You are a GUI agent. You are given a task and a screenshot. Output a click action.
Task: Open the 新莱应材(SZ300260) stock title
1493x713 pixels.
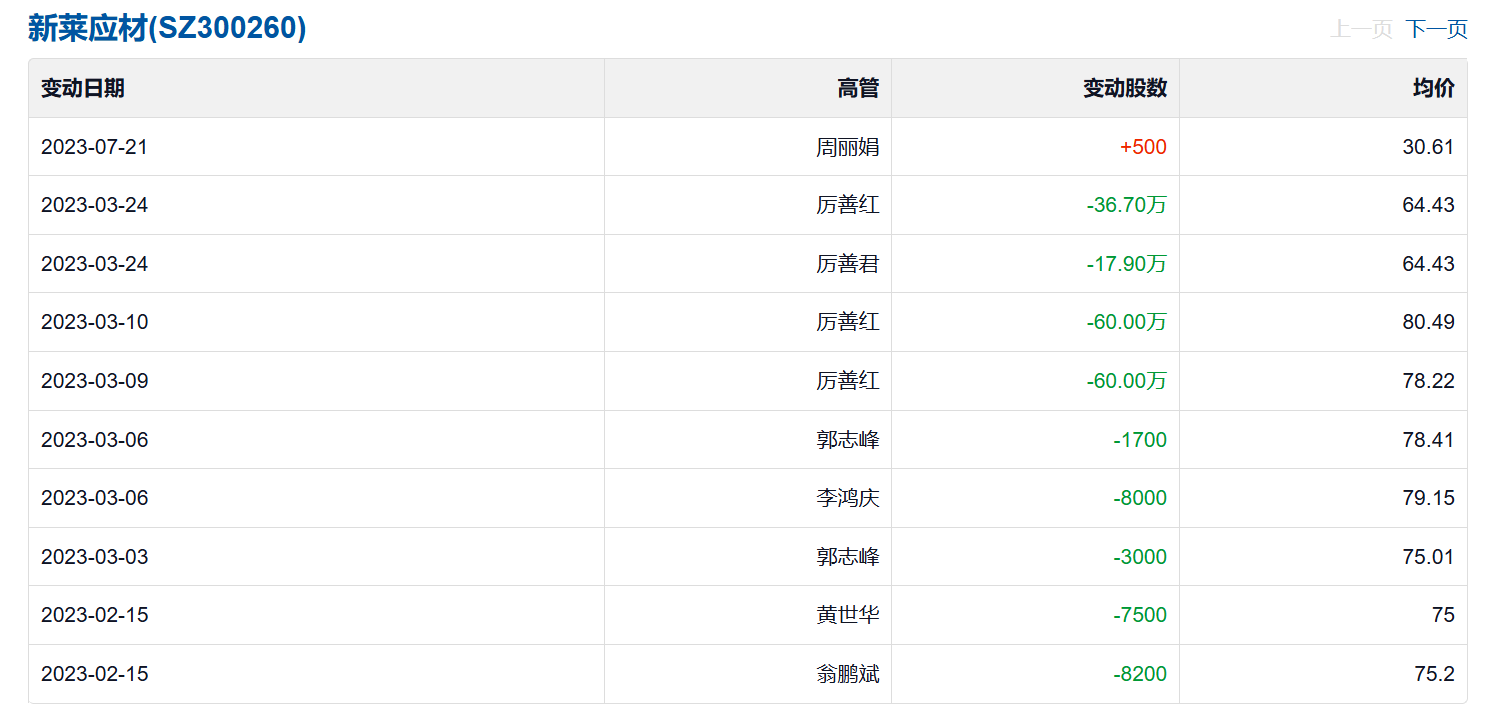click(x=167, y=28)
